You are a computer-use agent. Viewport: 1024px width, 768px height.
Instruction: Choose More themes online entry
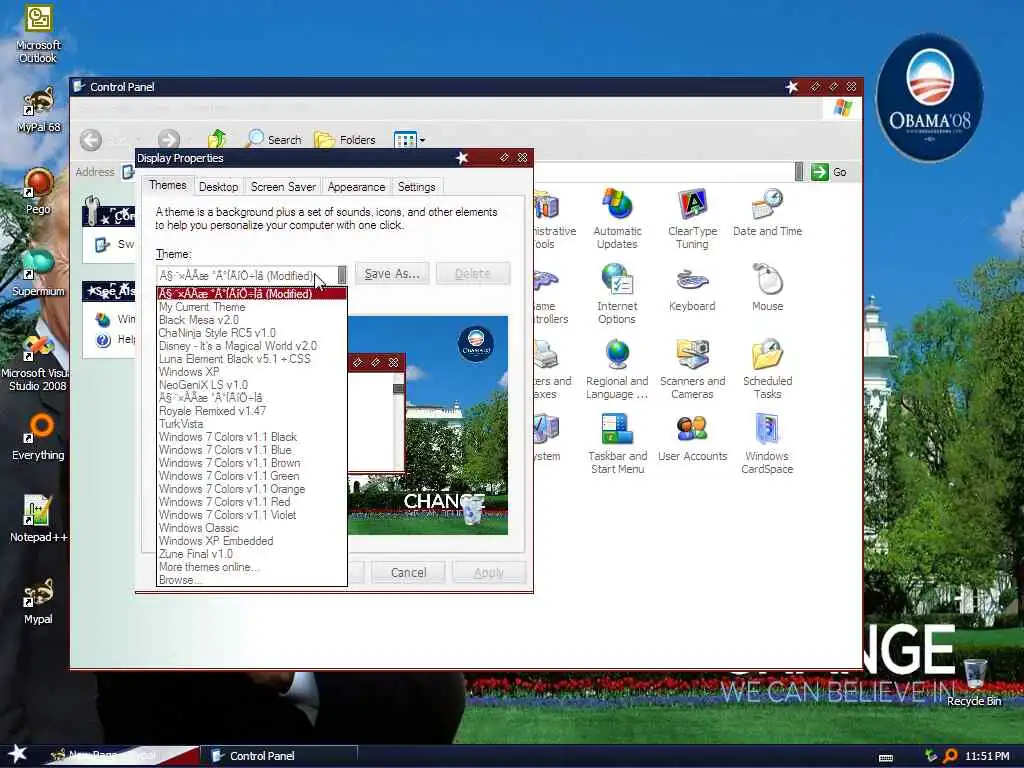point(251,567)
